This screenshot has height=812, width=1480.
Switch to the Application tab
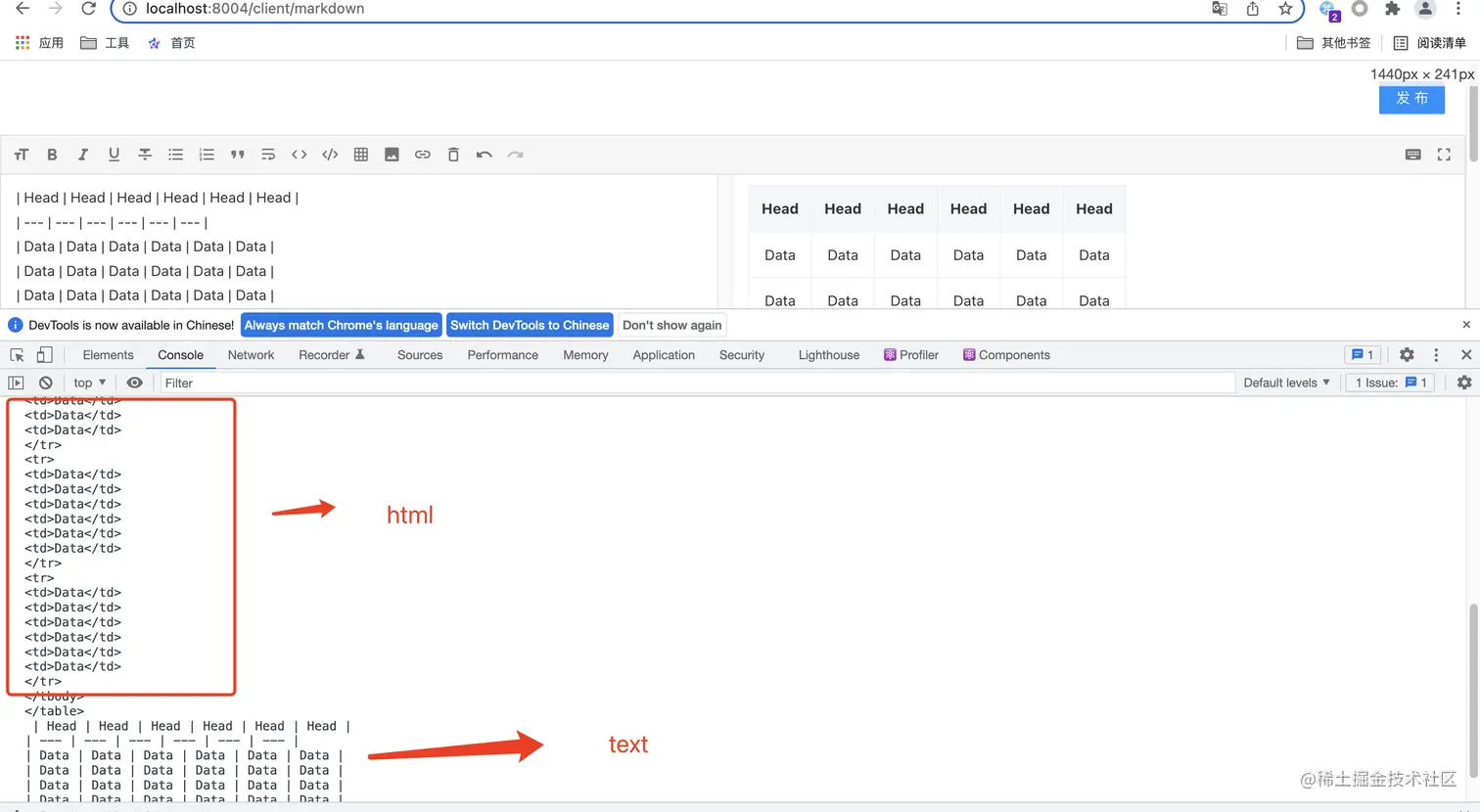click(x=664, y=355)
